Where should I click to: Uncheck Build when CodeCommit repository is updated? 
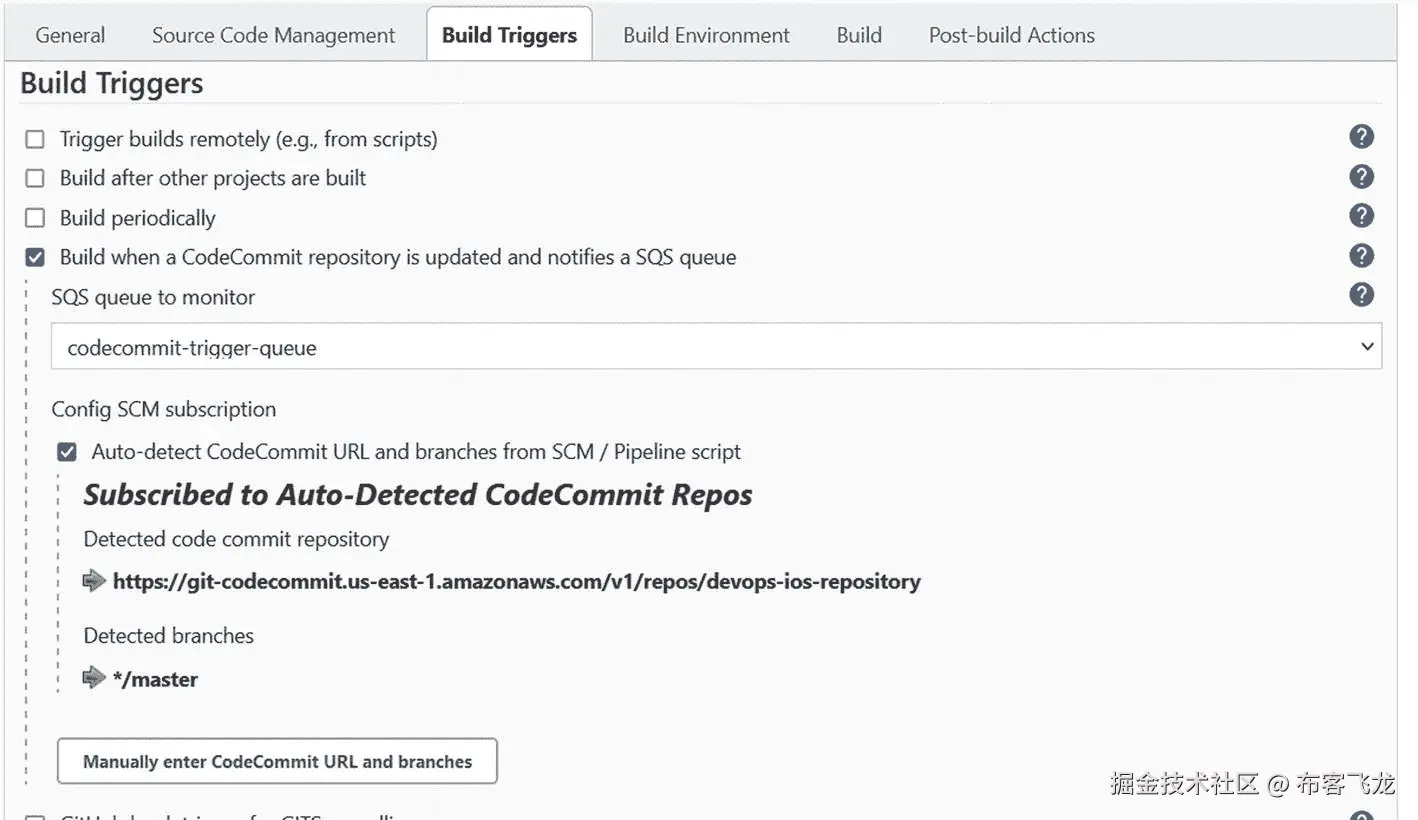point(35,258)
